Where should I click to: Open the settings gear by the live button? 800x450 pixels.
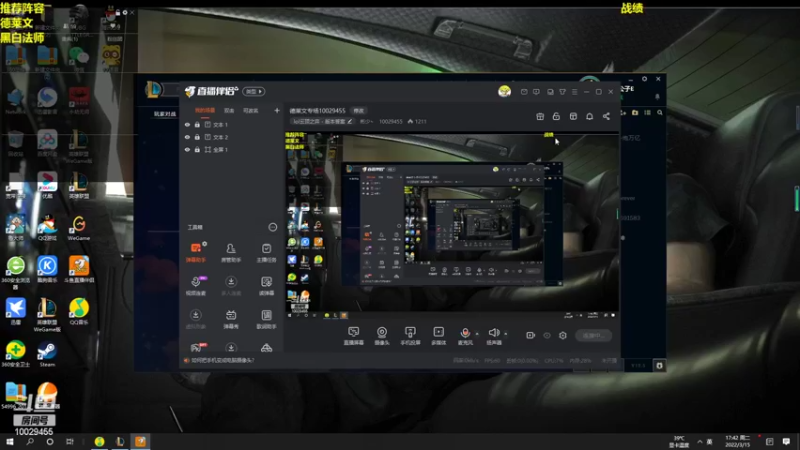(563, 335)
